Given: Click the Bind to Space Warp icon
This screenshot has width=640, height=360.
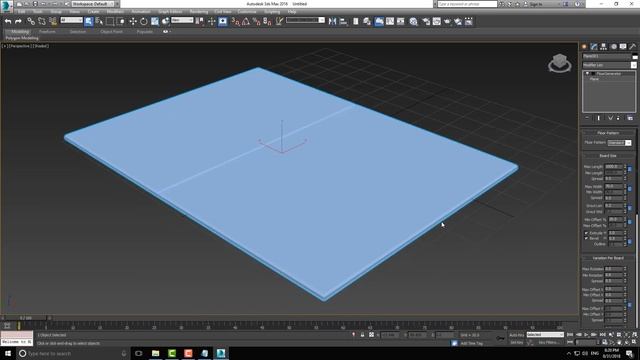Looking at the screenshot, I should pyautogui.click(x=53, y=21).
